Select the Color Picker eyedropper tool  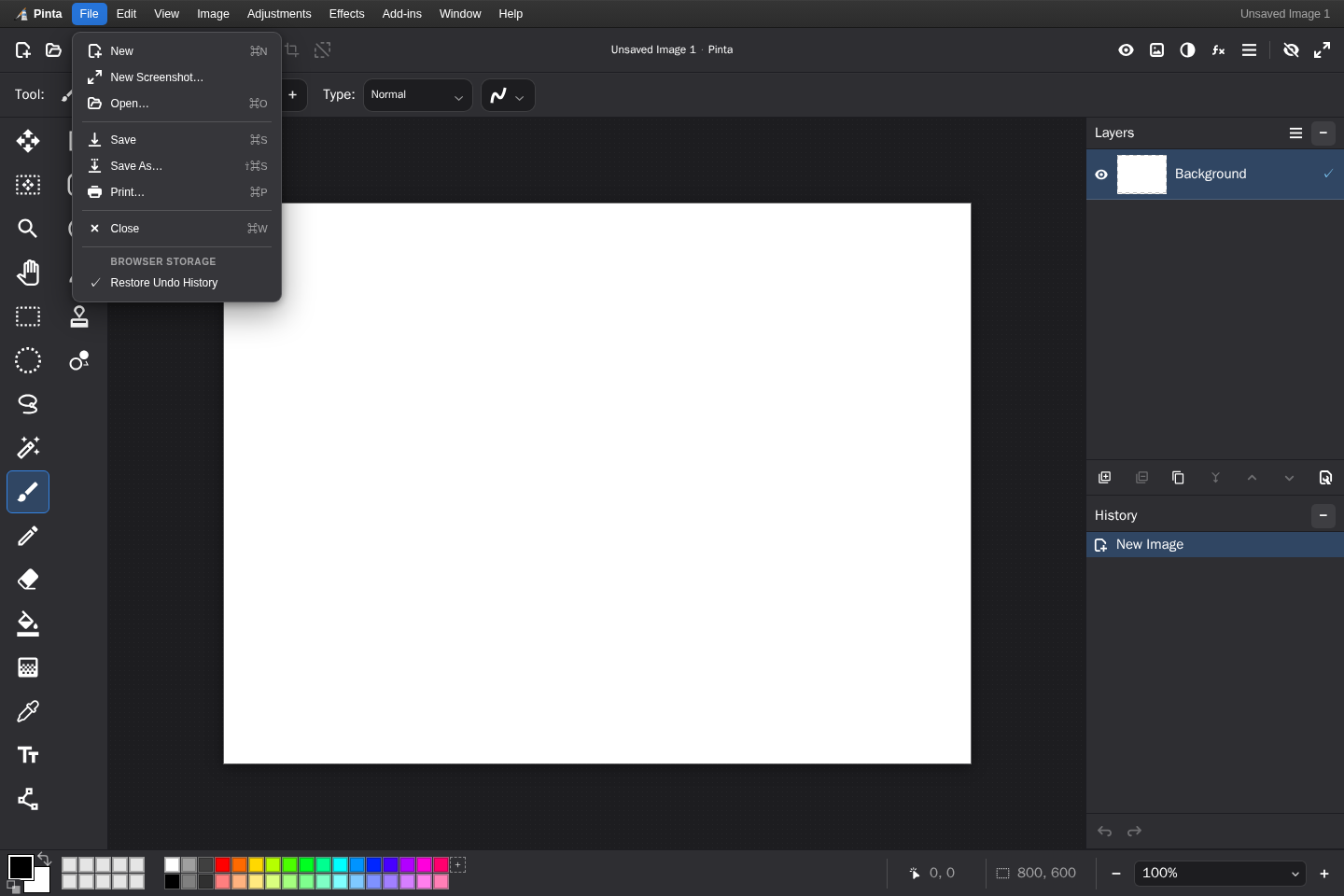[28, 711]
